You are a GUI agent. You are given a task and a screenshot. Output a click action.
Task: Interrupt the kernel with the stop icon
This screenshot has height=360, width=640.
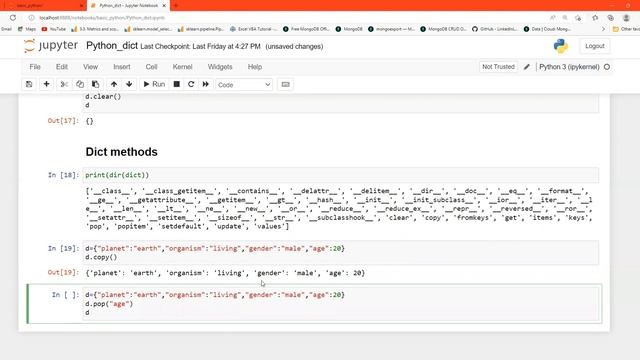(177, 84)
